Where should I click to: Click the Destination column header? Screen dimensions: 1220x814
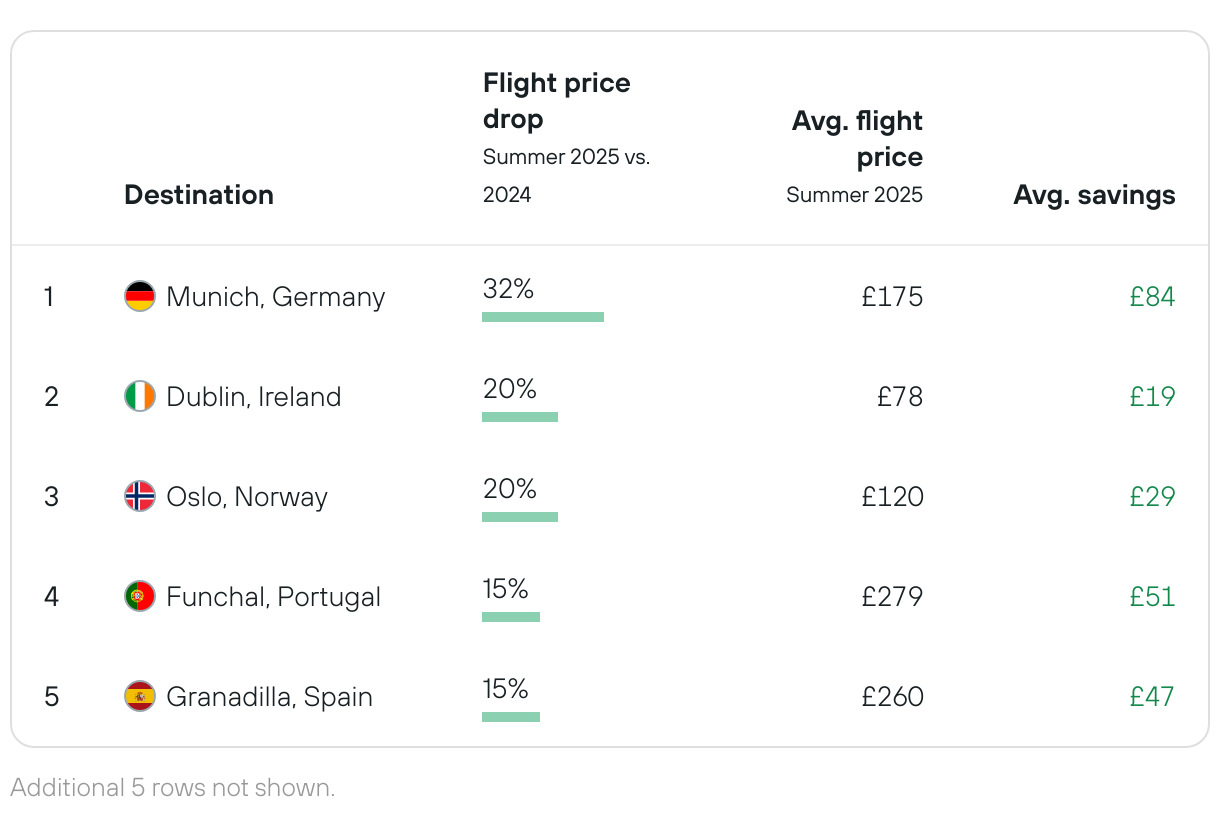[x=199, y=195]
